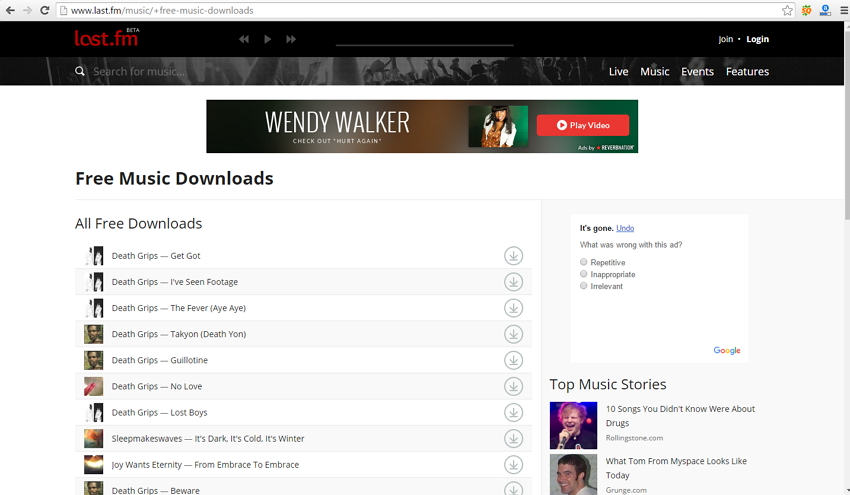Download Death Grips — Guillotine track
This screenshot has width=850, height=495.
(x=513, y=360)
